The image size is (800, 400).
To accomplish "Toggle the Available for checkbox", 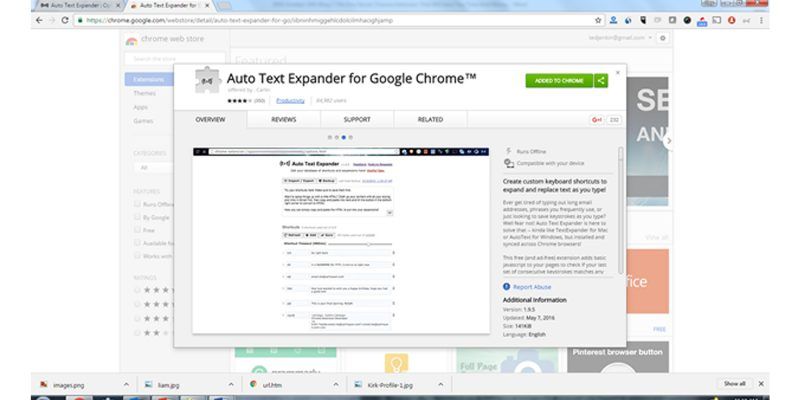I will (137, 243).
